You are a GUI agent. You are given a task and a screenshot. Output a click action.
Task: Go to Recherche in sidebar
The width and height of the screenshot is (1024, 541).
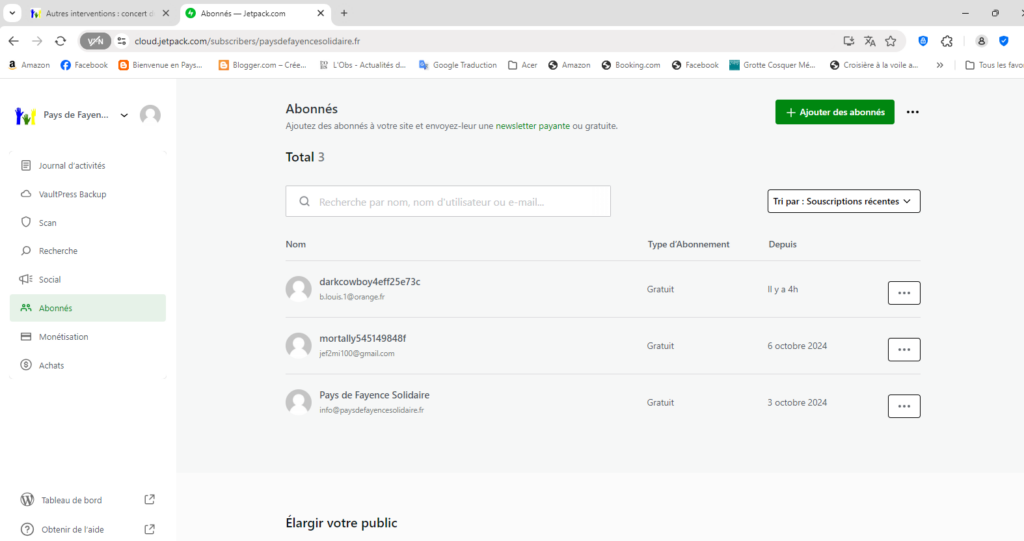[58, 251]
